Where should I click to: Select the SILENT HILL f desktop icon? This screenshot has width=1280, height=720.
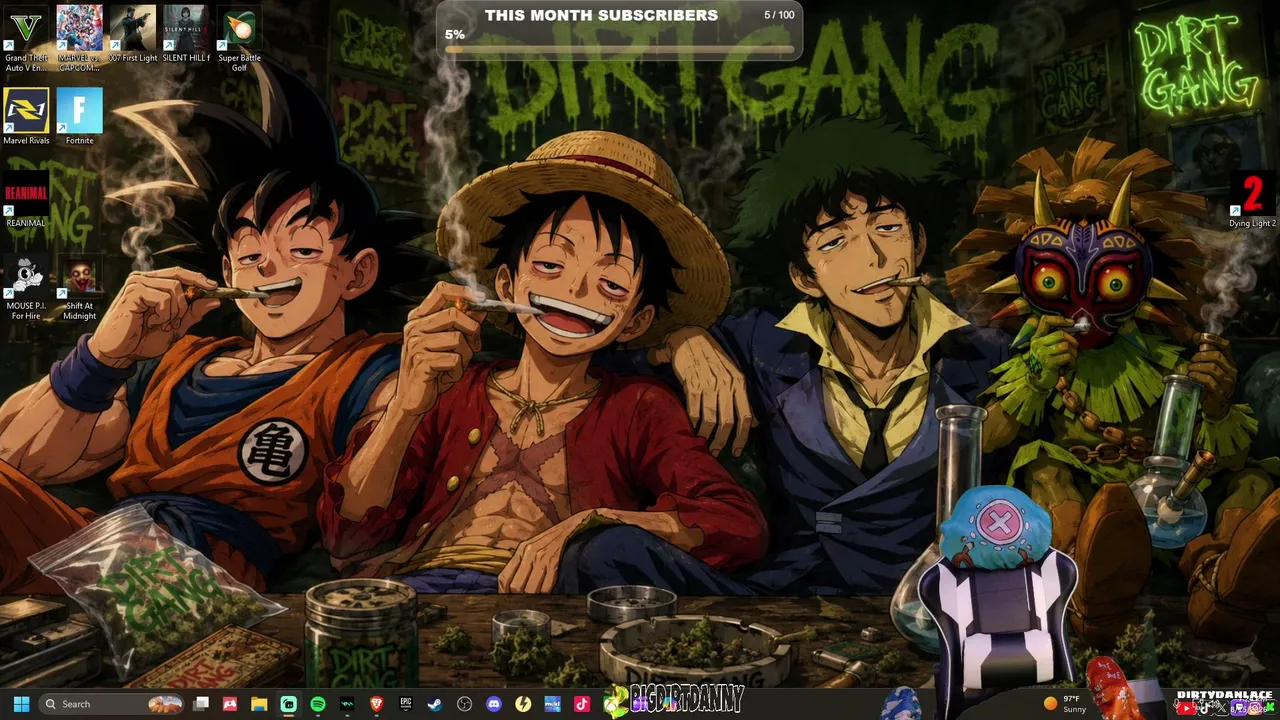tap(186, 35)
